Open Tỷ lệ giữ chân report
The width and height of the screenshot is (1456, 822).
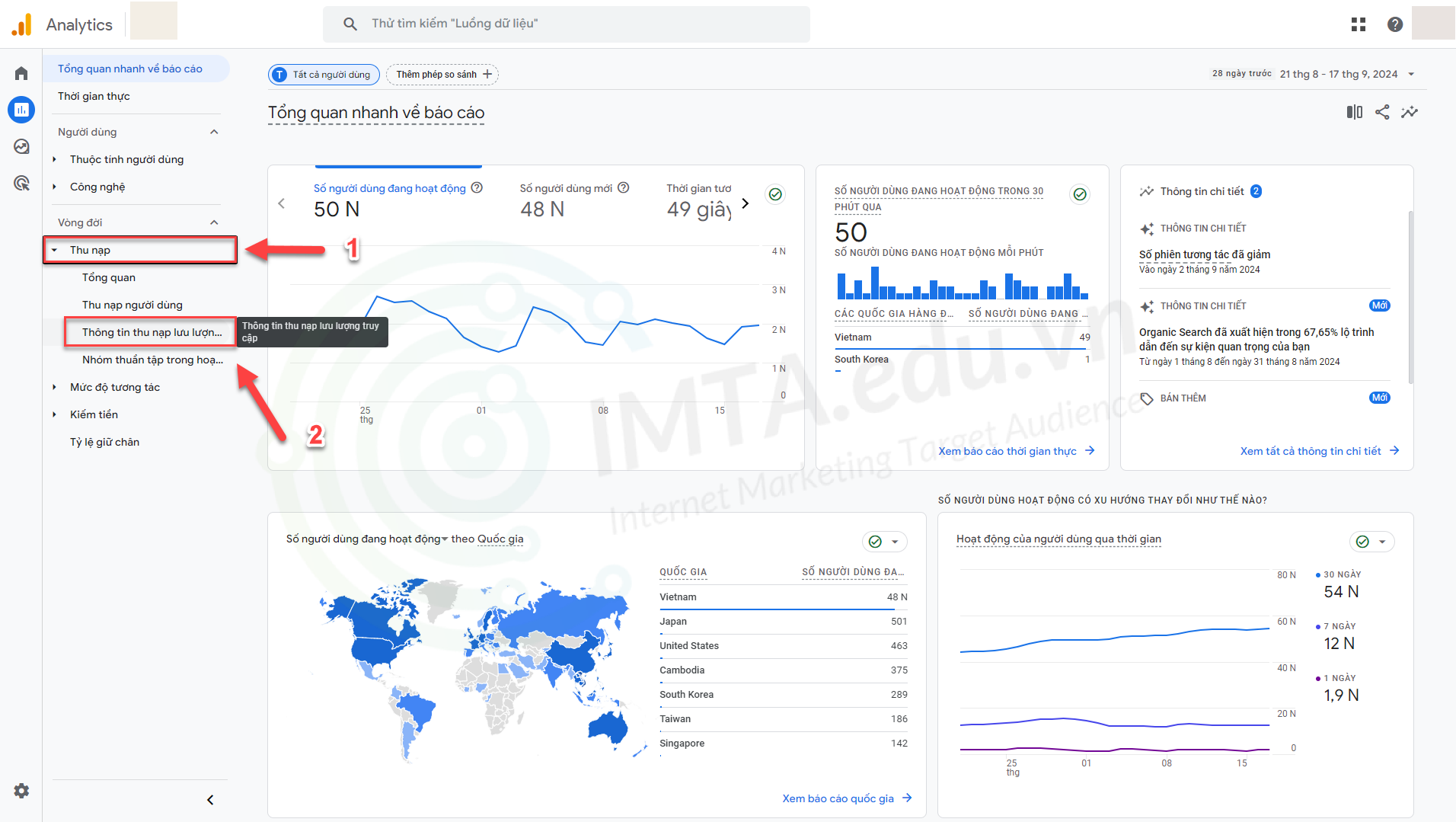point(104,442)
